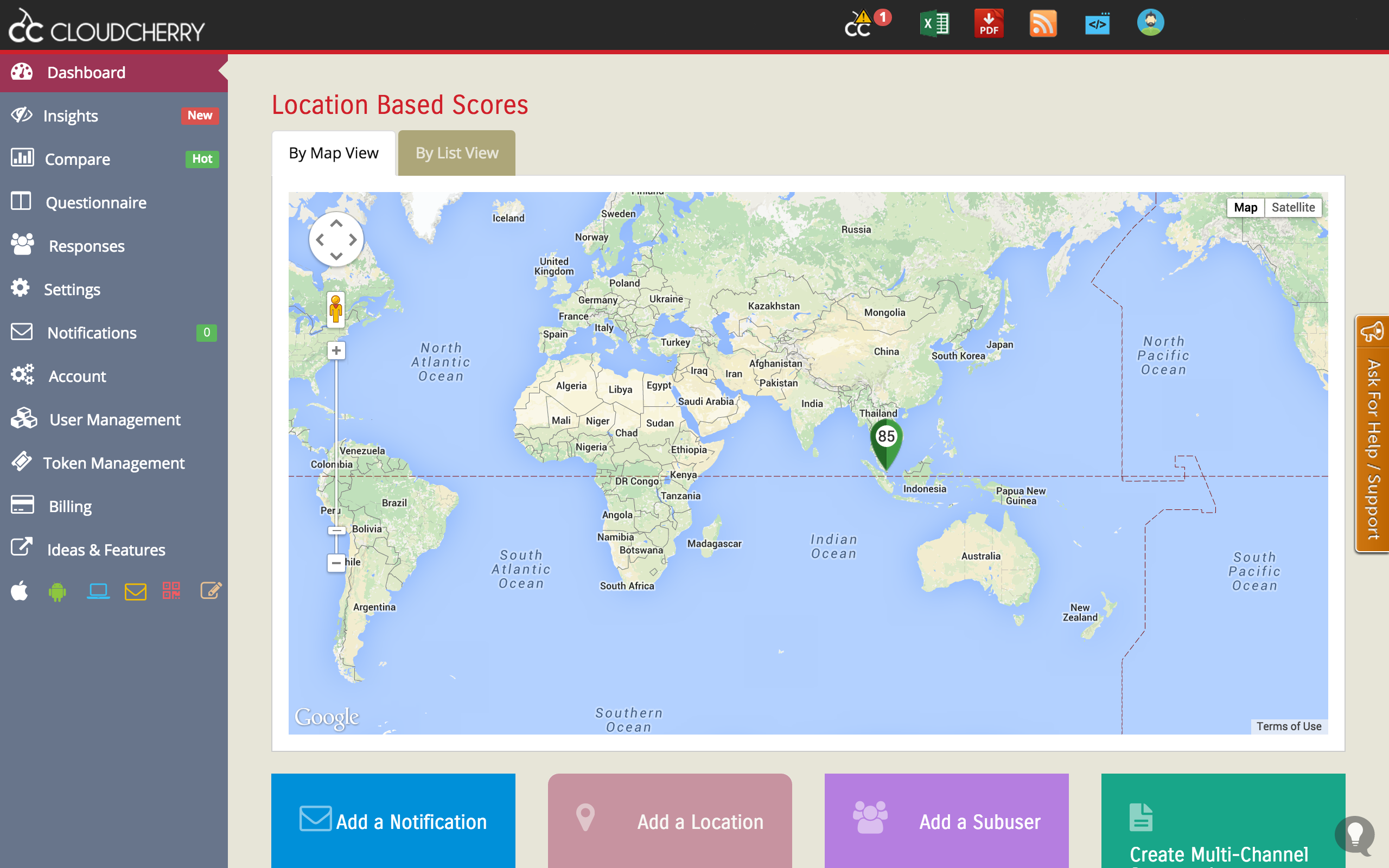The height and width of the screenshot is (868, 1389).
Task: Click the Android icon in sidebar
Action: (58, 591)
